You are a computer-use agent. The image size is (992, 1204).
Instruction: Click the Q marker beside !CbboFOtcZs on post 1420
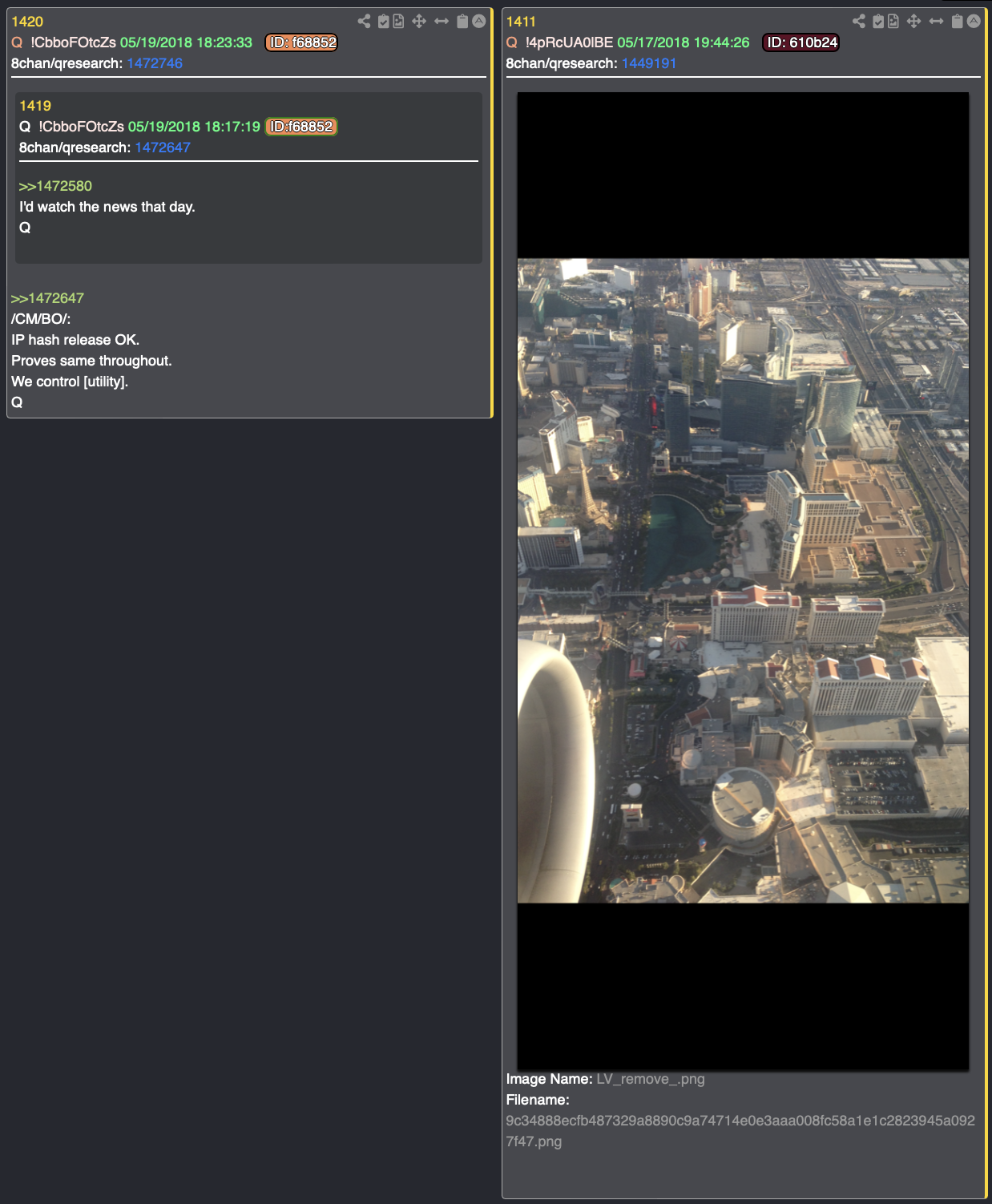pos(17,42)
